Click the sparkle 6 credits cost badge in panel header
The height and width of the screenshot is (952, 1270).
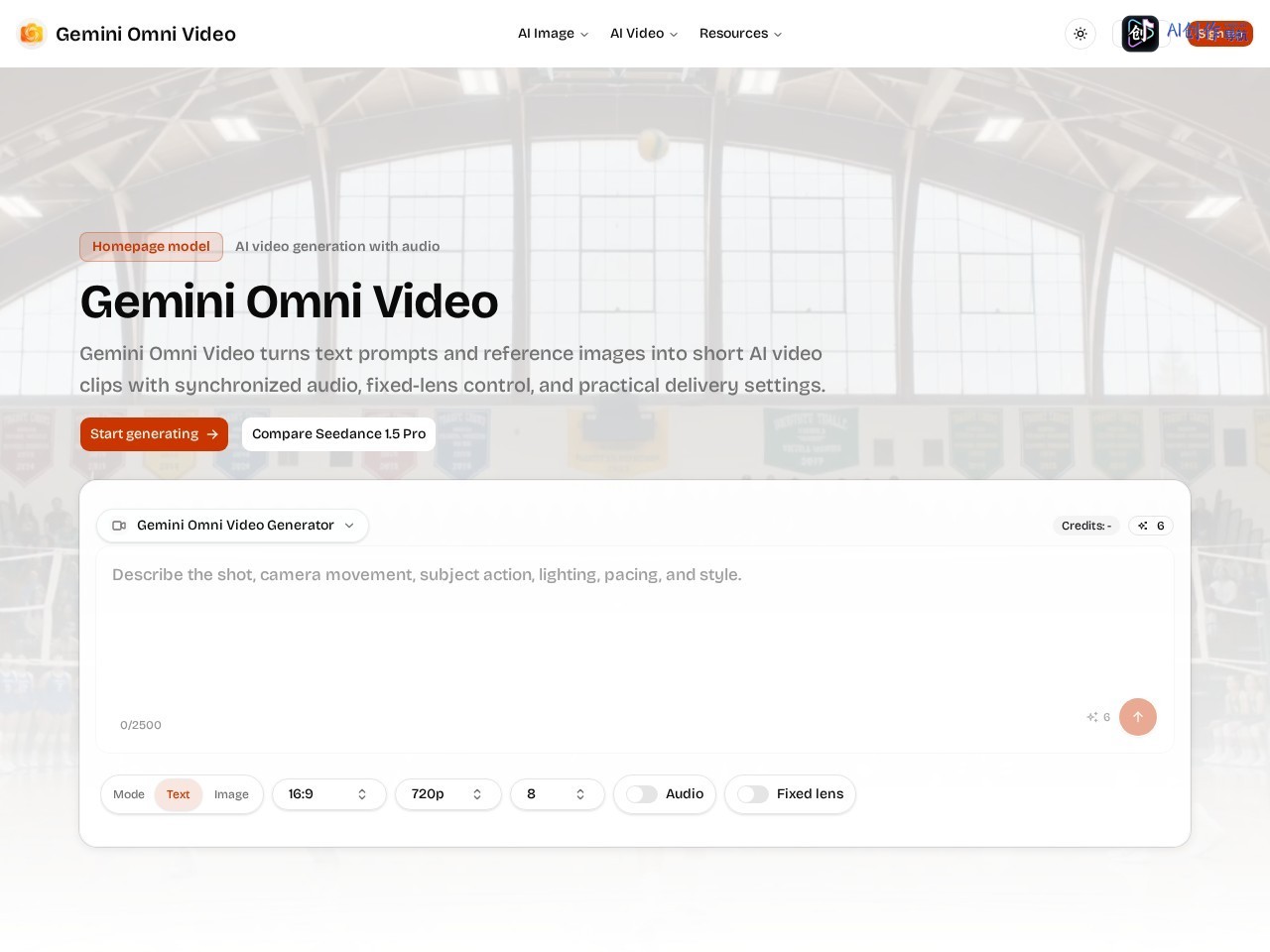point(1151,526)
